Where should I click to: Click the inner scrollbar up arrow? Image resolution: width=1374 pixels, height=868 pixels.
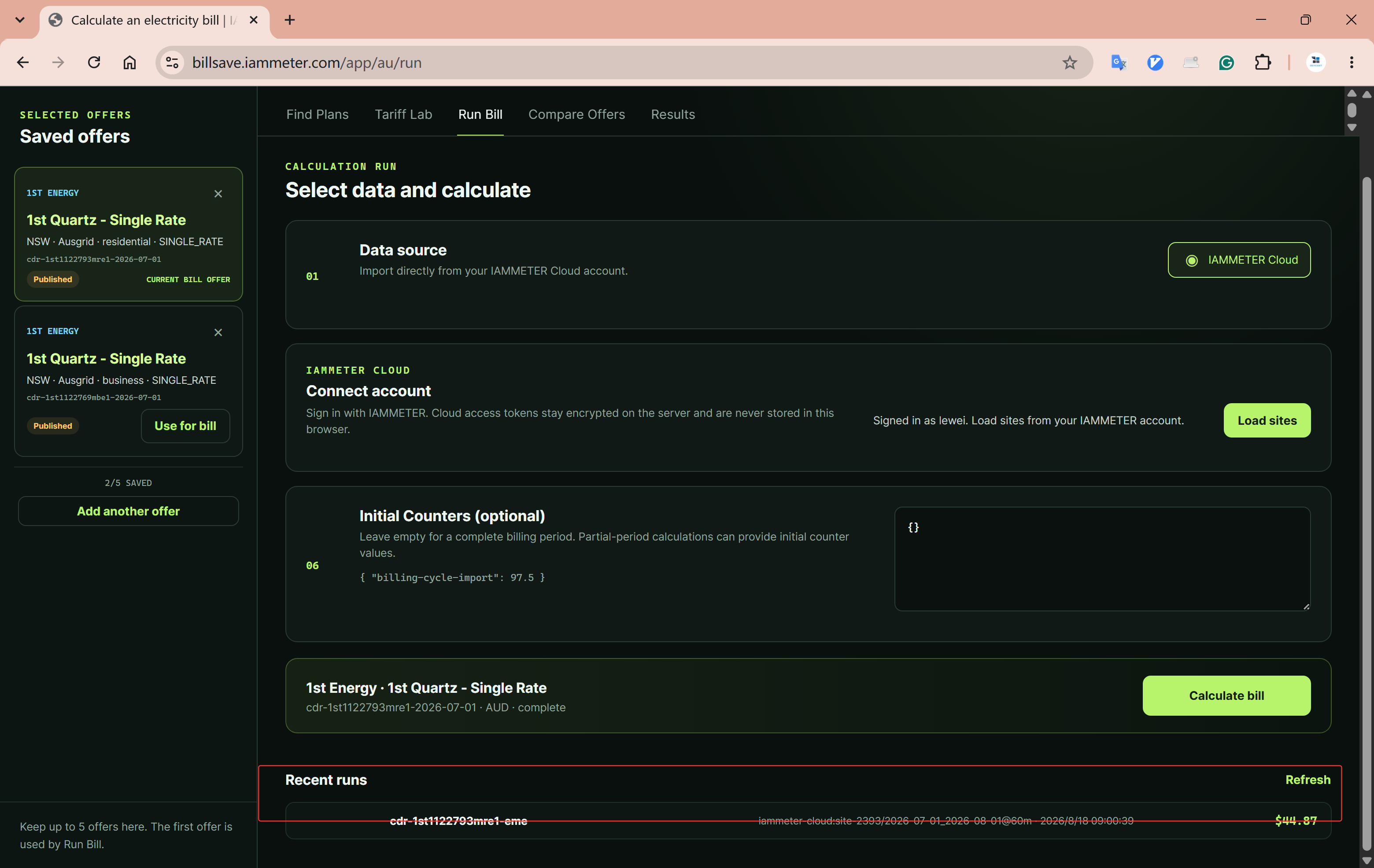pyautogui.click(x=1352, y=93)
